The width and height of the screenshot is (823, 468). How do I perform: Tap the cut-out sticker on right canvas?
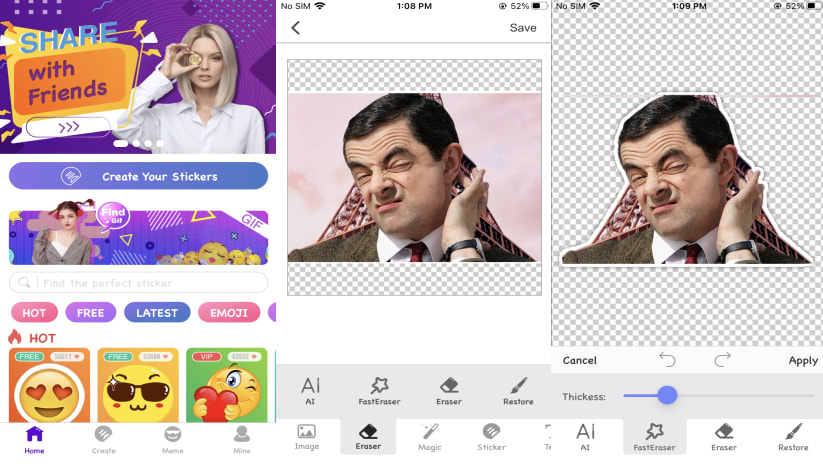pyautogui.click(x=687, y=179)
